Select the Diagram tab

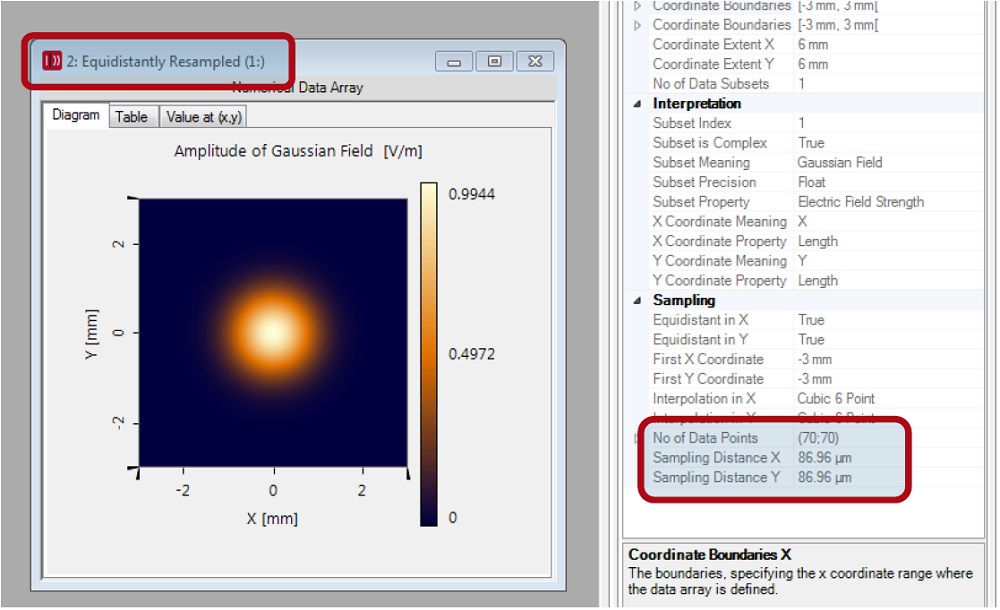coord(76,115)
